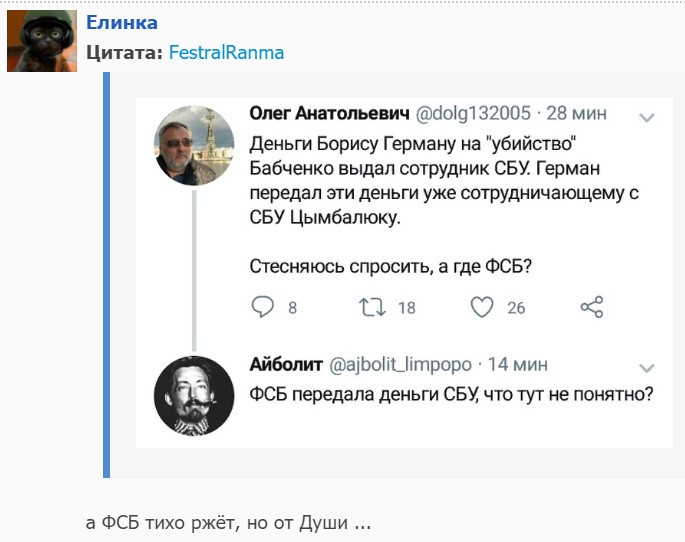Click the reply speech bubble icon
Screen dimensions: 685x542
click(262, 307)
